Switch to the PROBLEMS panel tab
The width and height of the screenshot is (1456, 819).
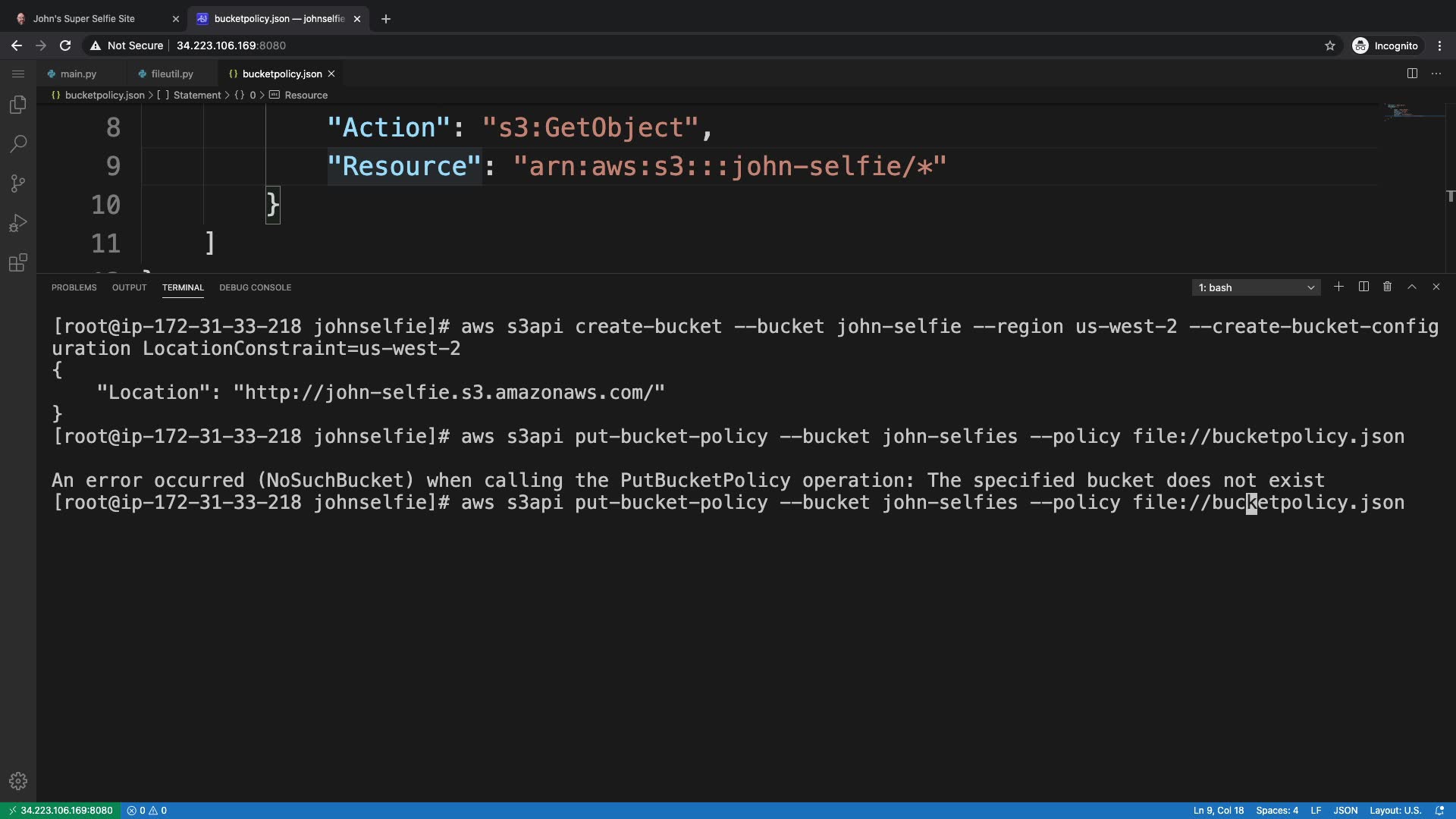coord(74,287)
